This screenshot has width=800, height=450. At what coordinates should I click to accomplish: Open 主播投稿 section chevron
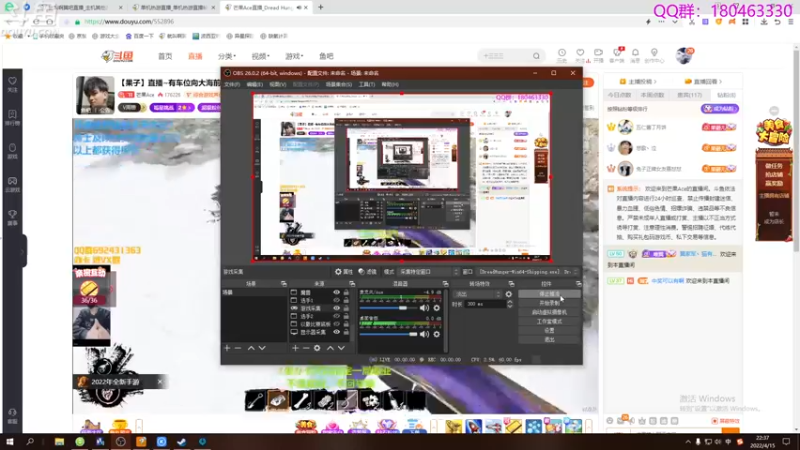655,82
